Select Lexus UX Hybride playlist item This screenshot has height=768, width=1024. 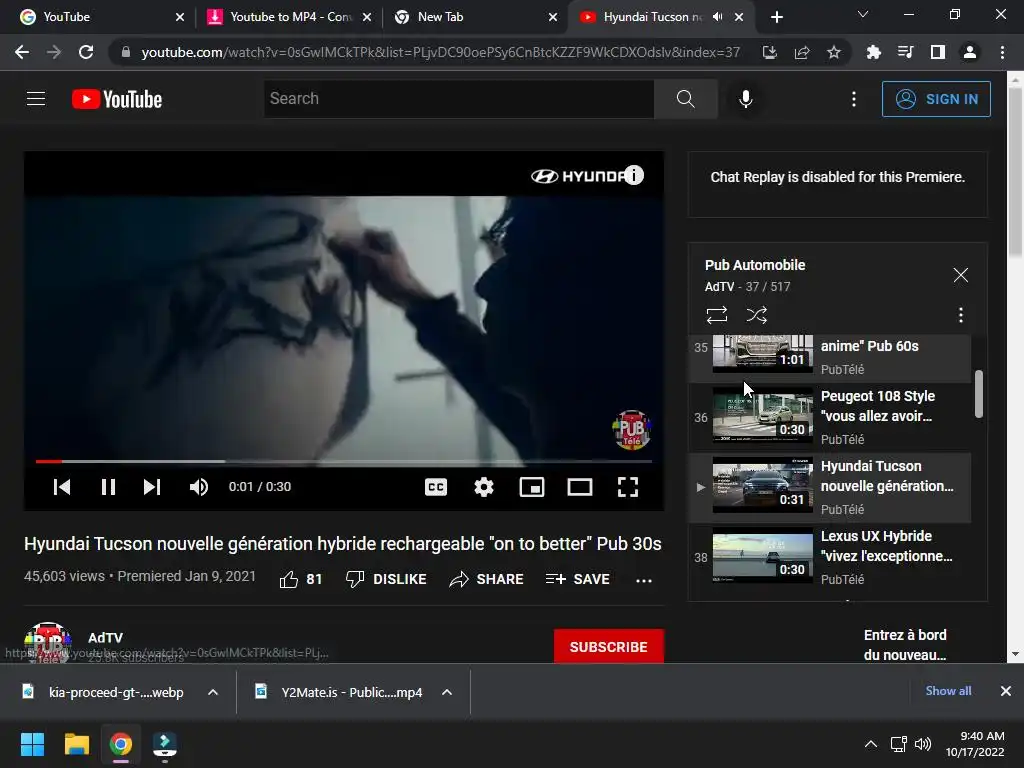pos(830,557)
